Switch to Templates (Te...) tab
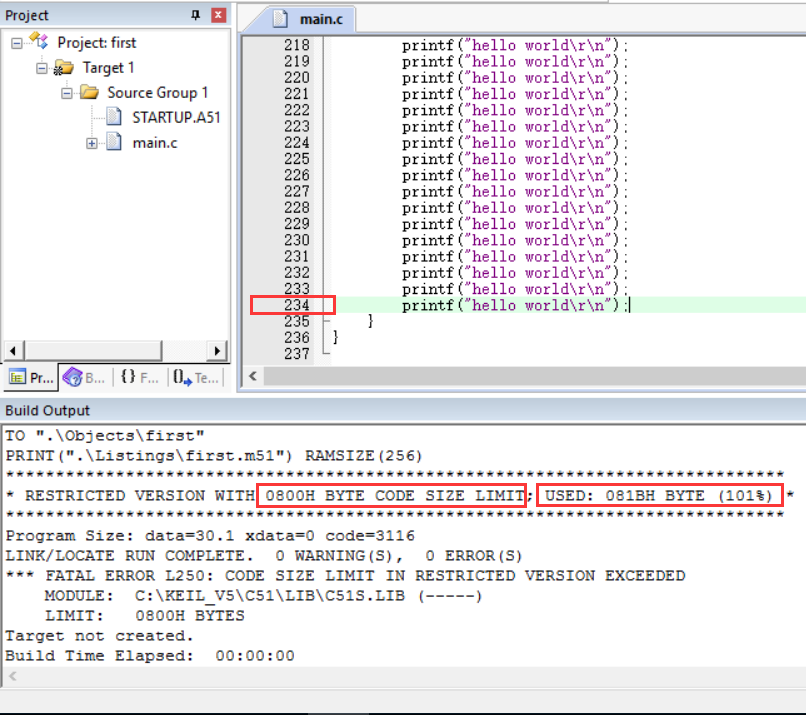Image resolution: width=806 pixels, height=715 pixels. [x=196, y=378]
